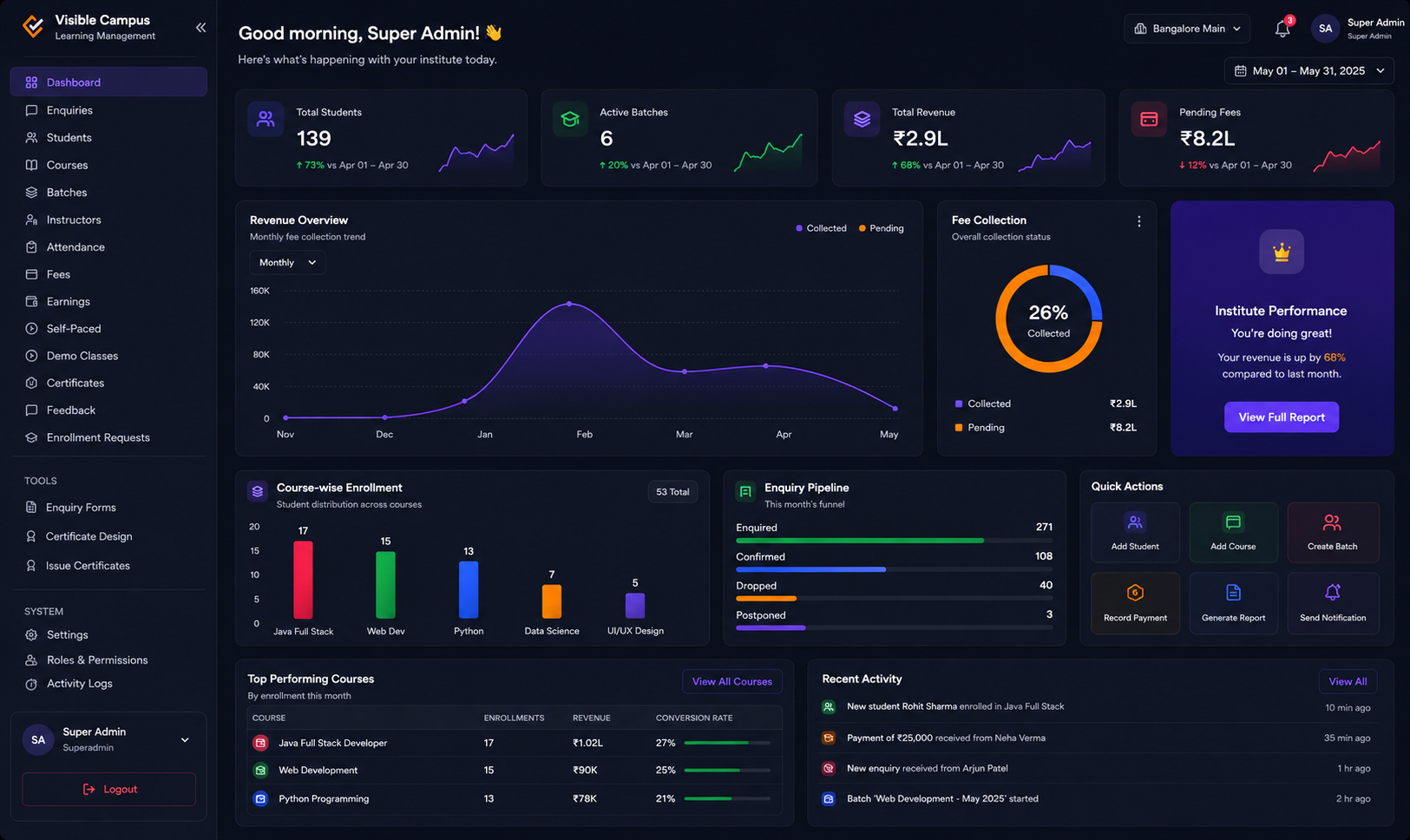Click the Send Notification bell icon
The width and height of the screenshot is (1410, 840).
1332,593
